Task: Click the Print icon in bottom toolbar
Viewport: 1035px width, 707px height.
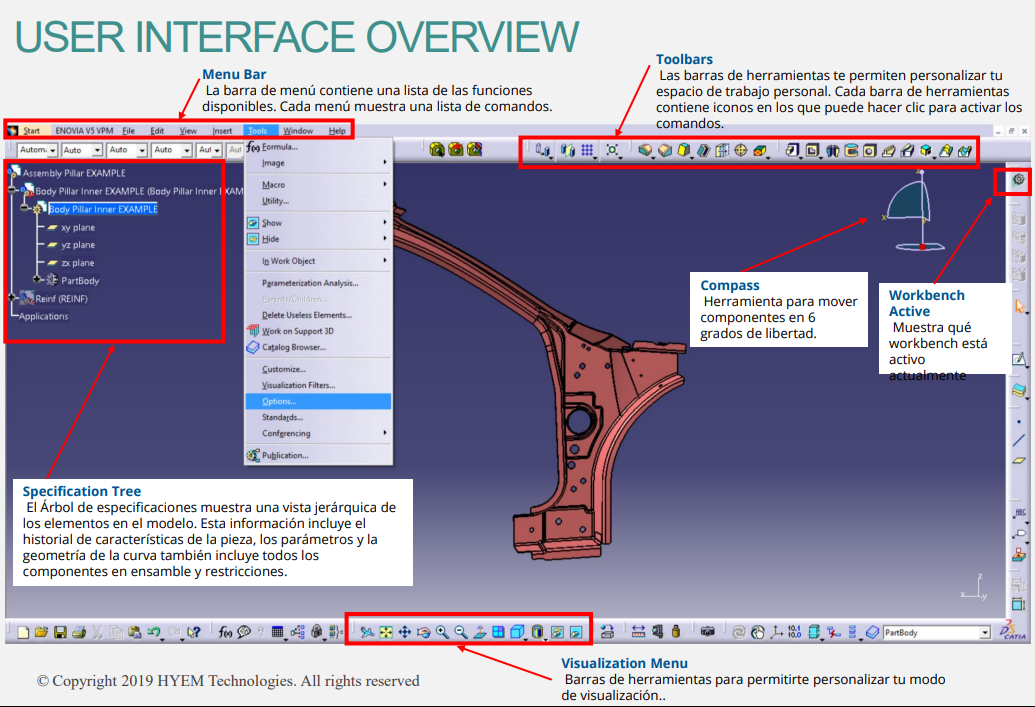Action: [x=78, y=632]
